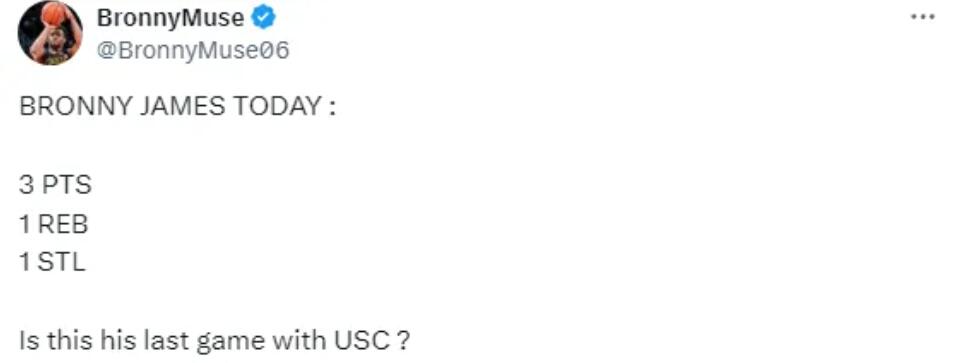Select the '1 REB' stat line
Viewport: 957px width, 363px height.
54,224
